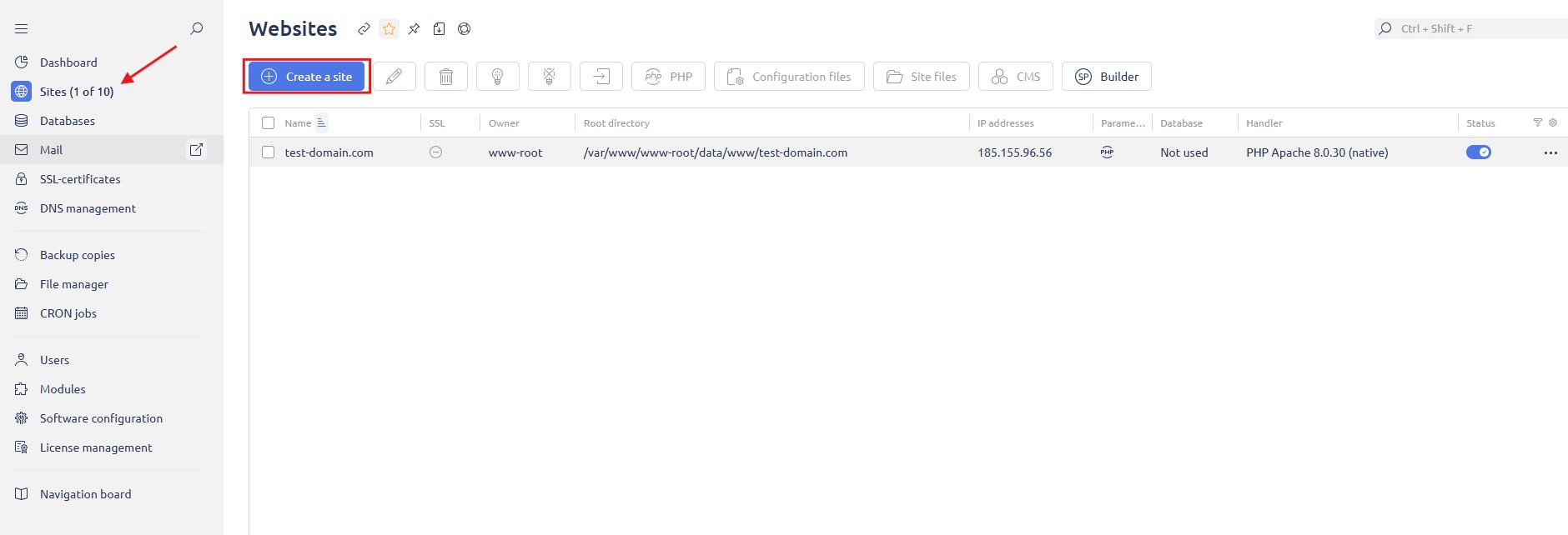The height and width of the screenshot is (535, 1568).
Task: Click the Database column header
Action: pos(1181,123)
